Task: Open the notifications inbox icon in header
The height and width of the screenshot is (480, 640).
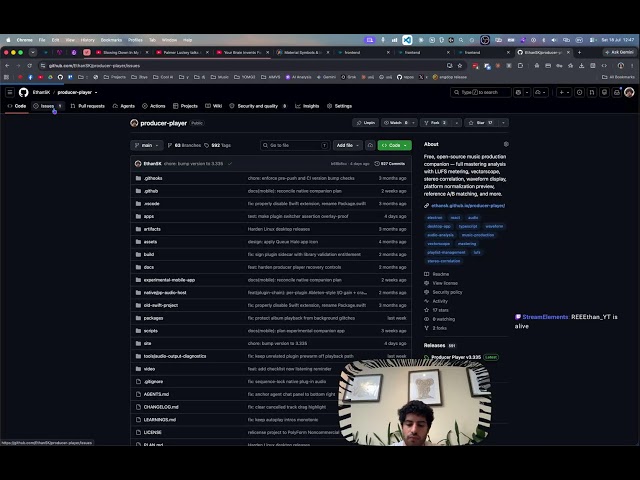Action: pyautogui.click(x=617, y=92)
